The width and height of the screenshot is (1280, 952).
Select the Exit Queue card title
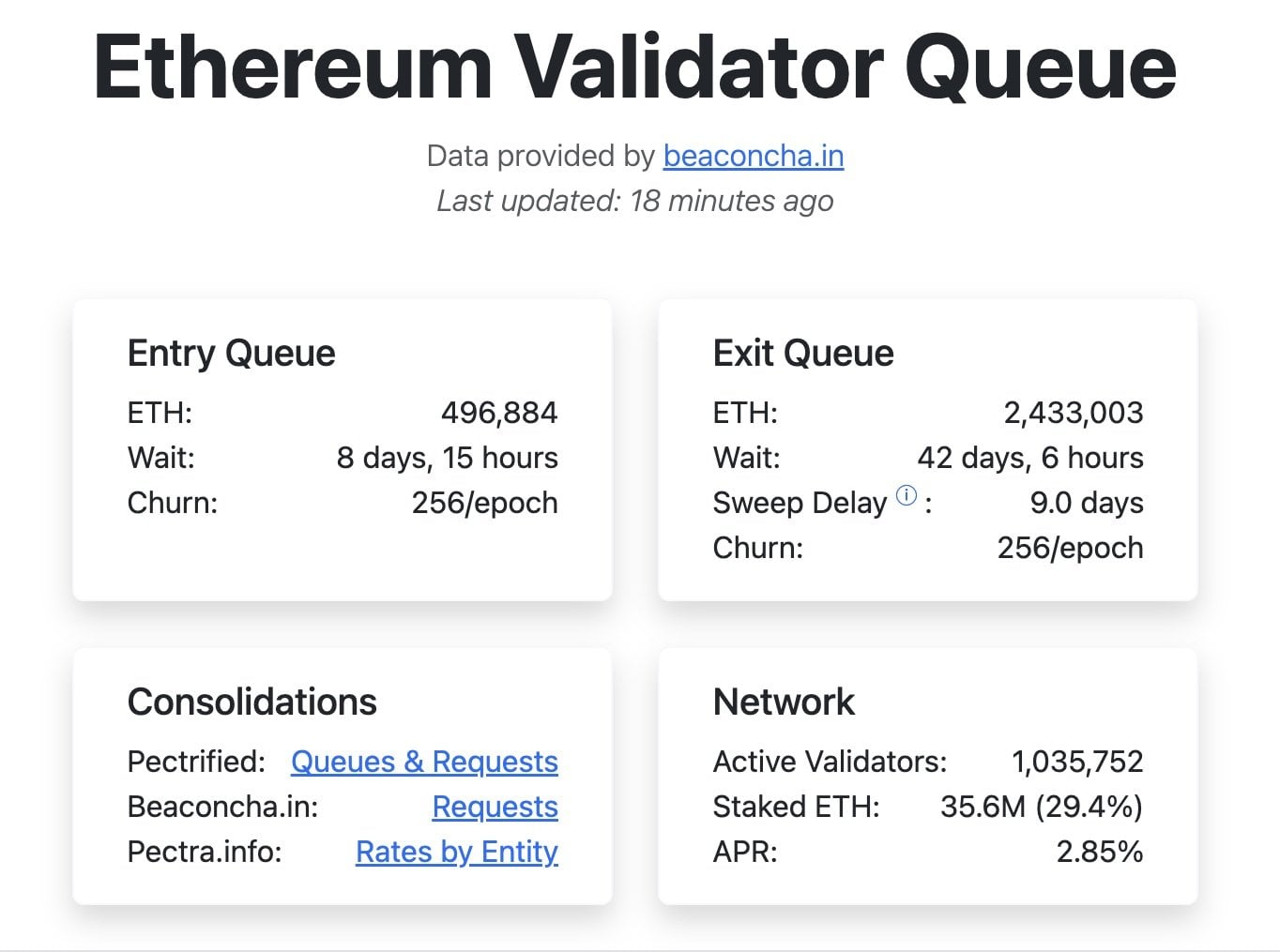pos(803,354)
